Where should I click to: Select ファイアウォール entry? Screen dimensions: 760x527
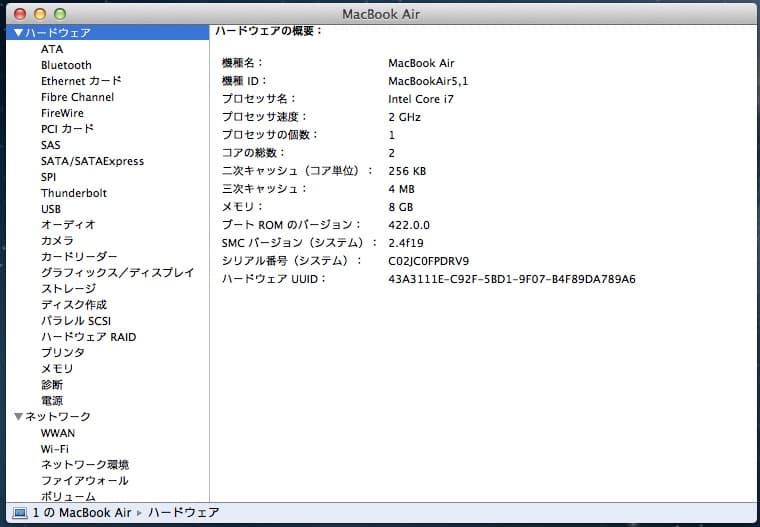pos(84,480)
